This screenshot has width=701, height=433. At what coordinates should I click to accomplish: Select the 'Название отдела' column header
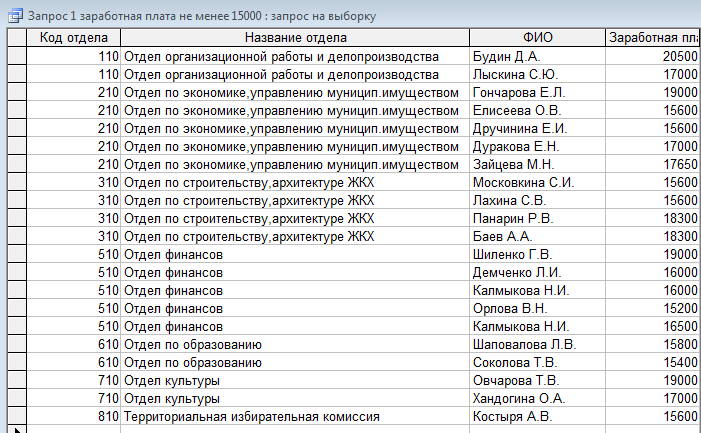click(x=295, y=38)
